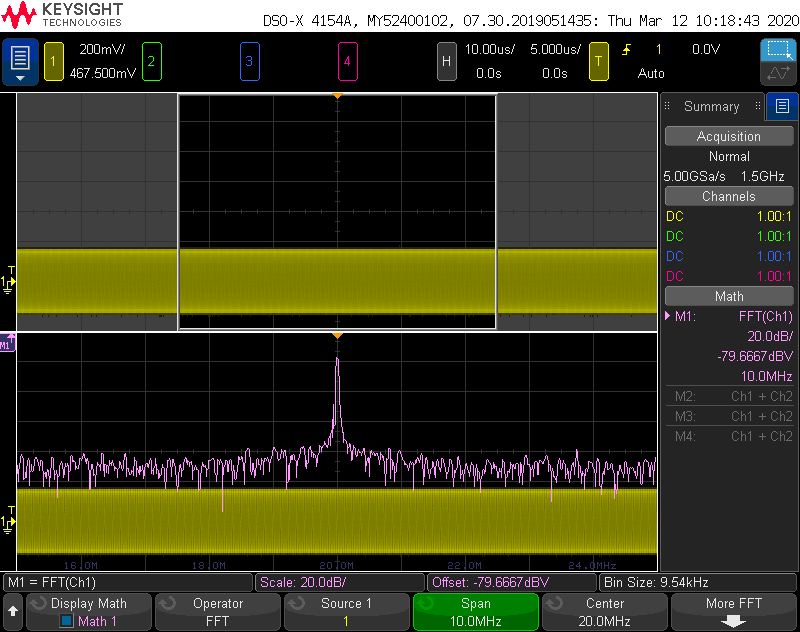
Task: Click channel 4 DC 1.00:1 row
Action: [x=729, y=276]
